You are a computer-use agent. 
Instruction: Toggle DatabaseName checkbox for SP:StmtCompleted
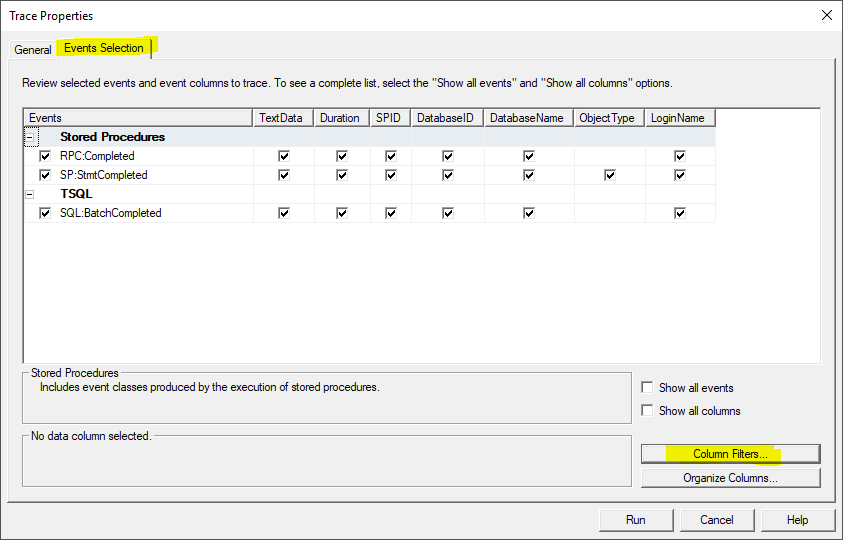click(529, 175)
